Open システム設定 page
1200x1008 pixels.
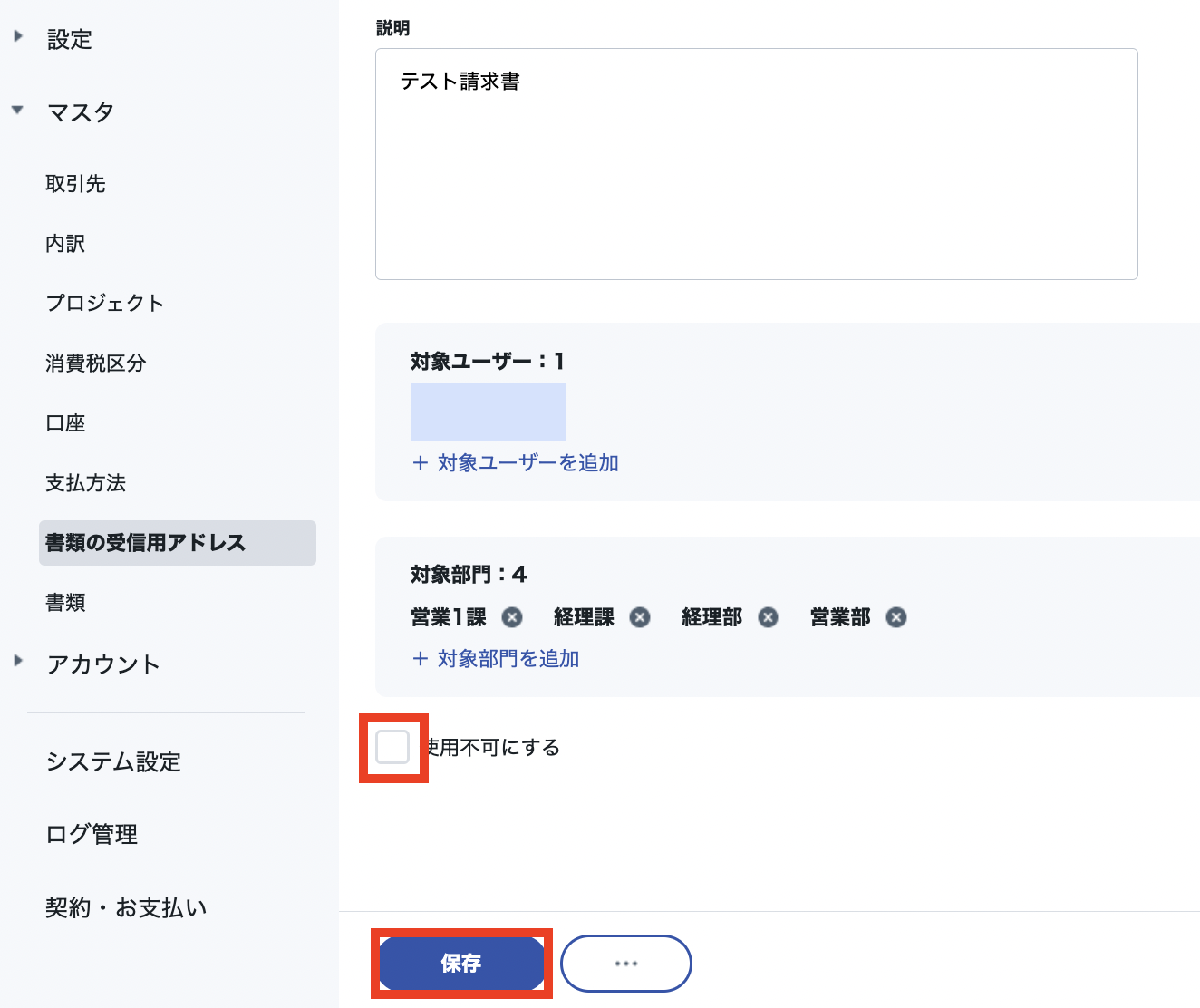pyautogui.click(x=113, y=761)
